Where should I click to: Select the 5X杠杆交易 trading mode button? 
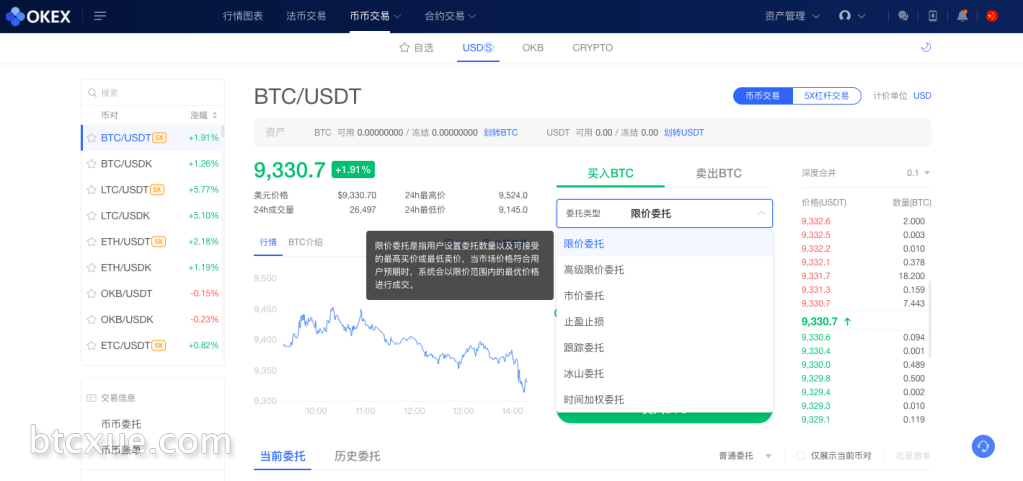click(x=827, y=96)
